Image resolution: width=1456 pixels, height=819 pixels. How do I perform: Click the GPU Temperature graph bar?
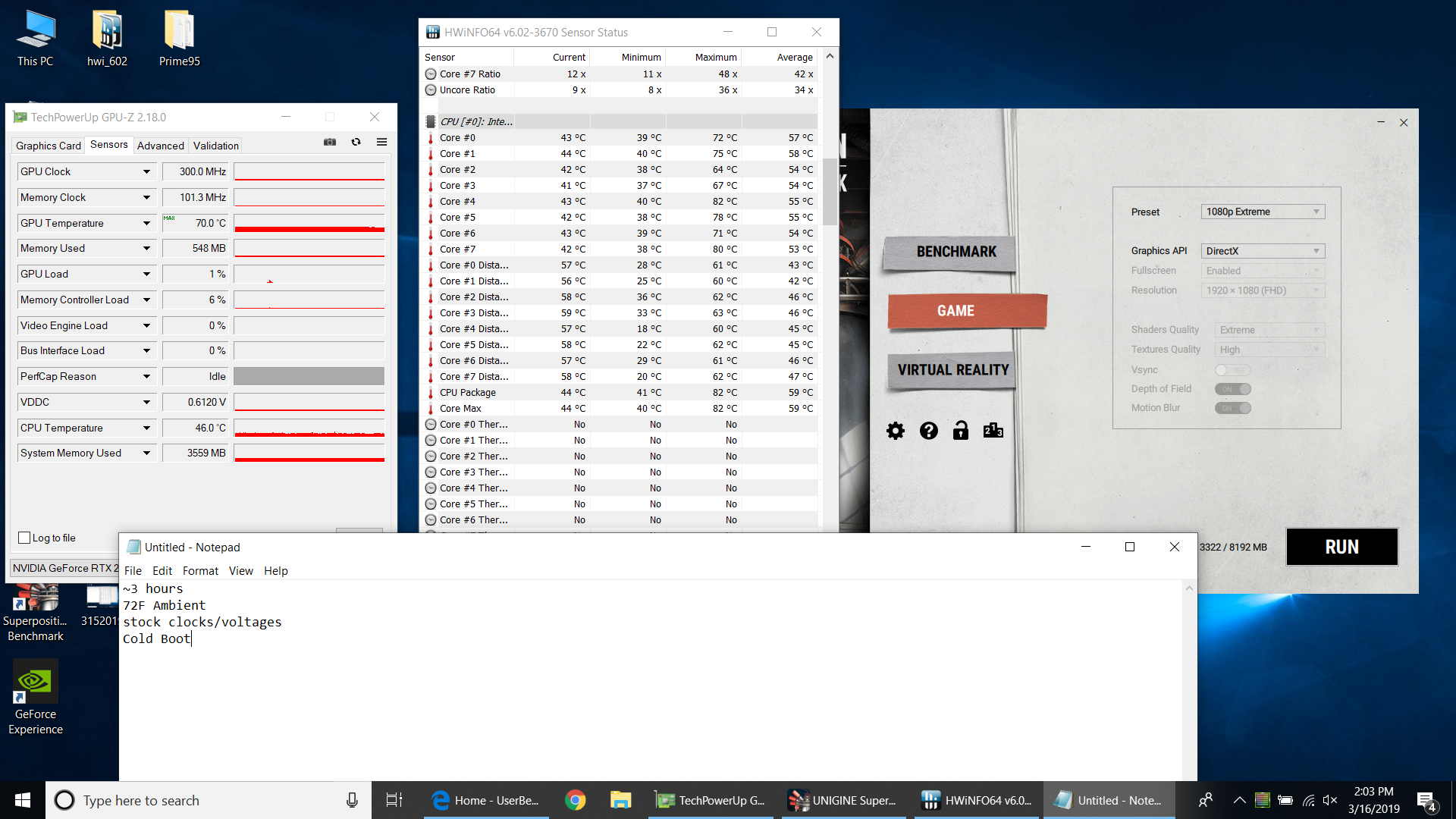click(x=309, y=224)
